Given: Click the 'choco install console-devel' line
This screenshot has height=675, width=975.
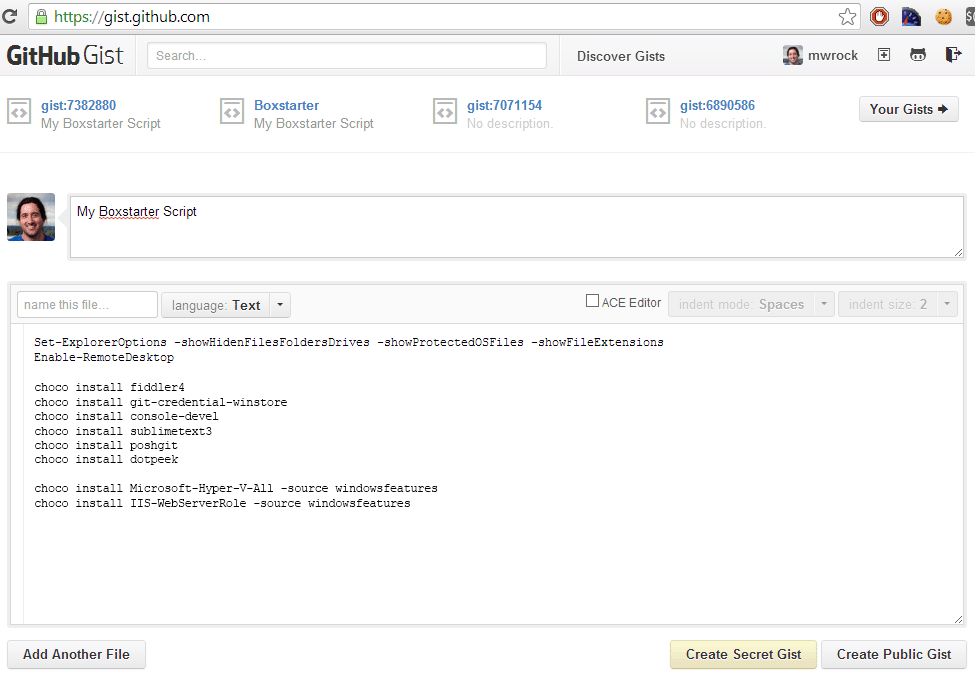Looking at the screenshot, I should tap(126, 416).
